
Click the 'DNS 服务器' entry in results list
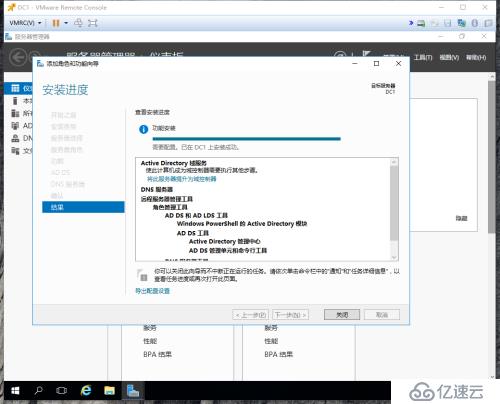pos(157,189)
